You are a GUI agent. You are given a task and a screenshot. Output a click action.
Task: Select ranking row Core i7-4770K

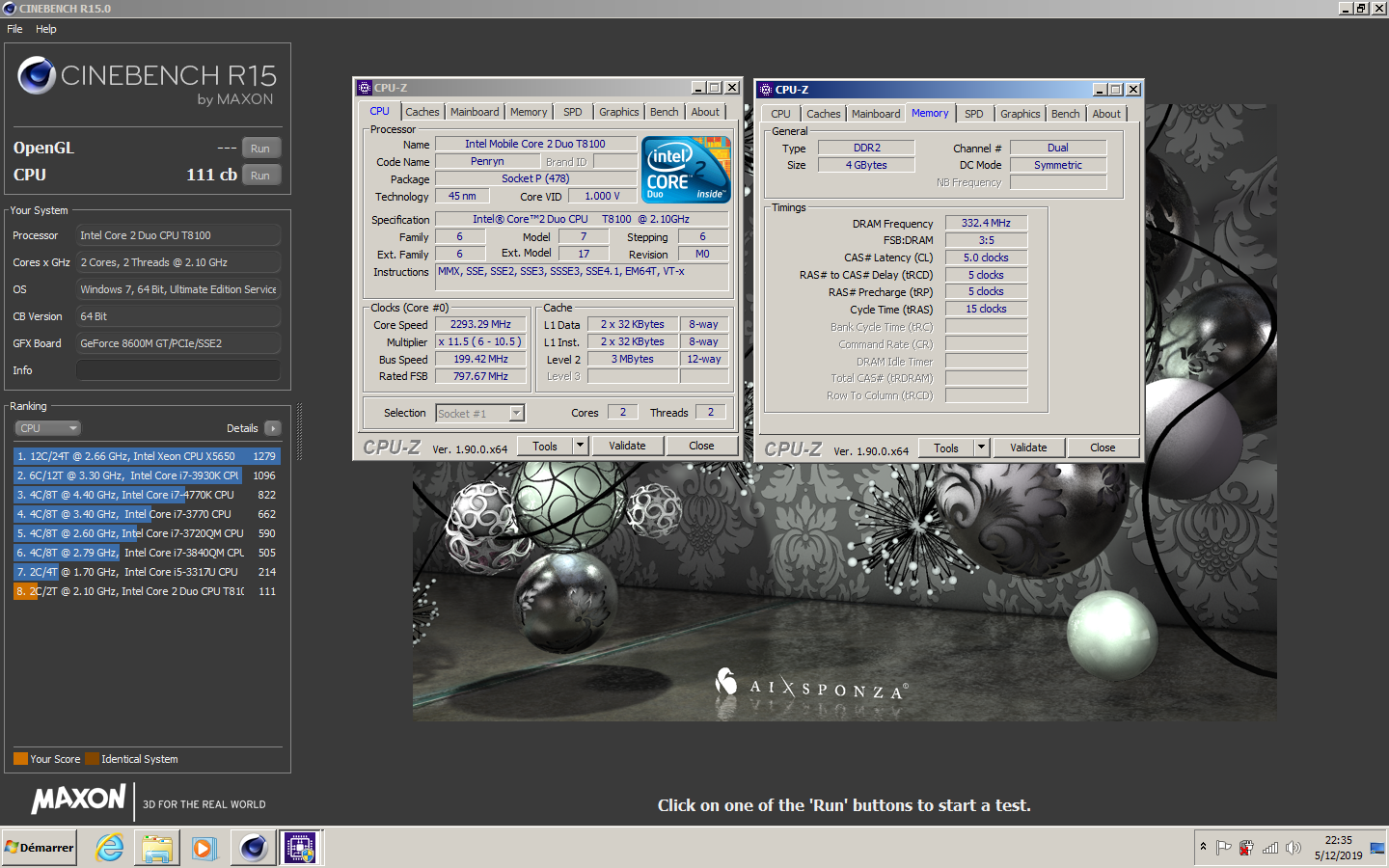tap(147, 495)
